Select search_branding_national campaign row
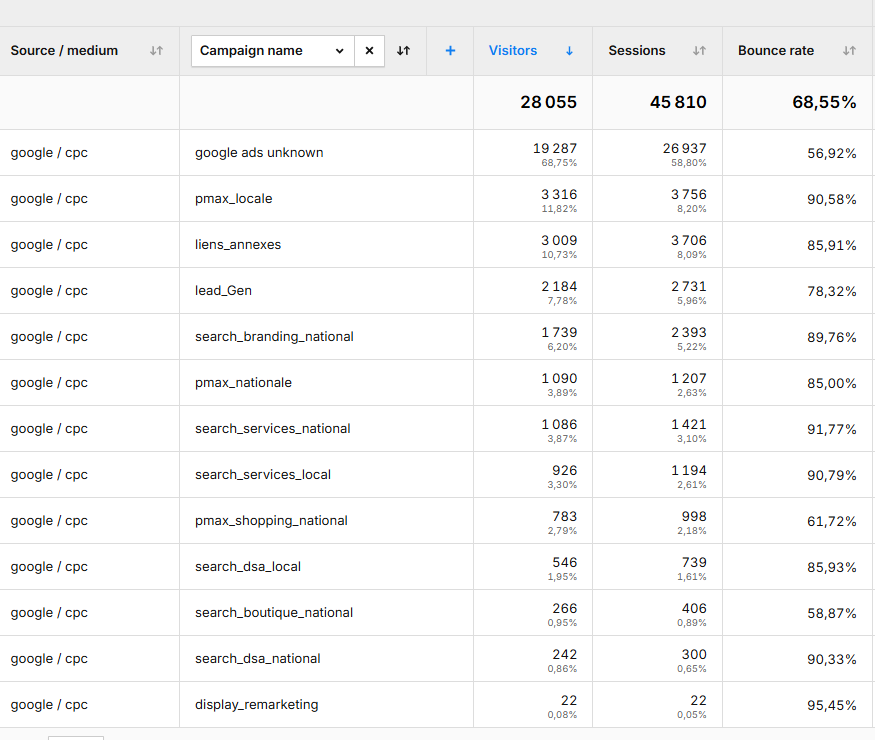Viewport: 875px width, 740px height. 274,337
